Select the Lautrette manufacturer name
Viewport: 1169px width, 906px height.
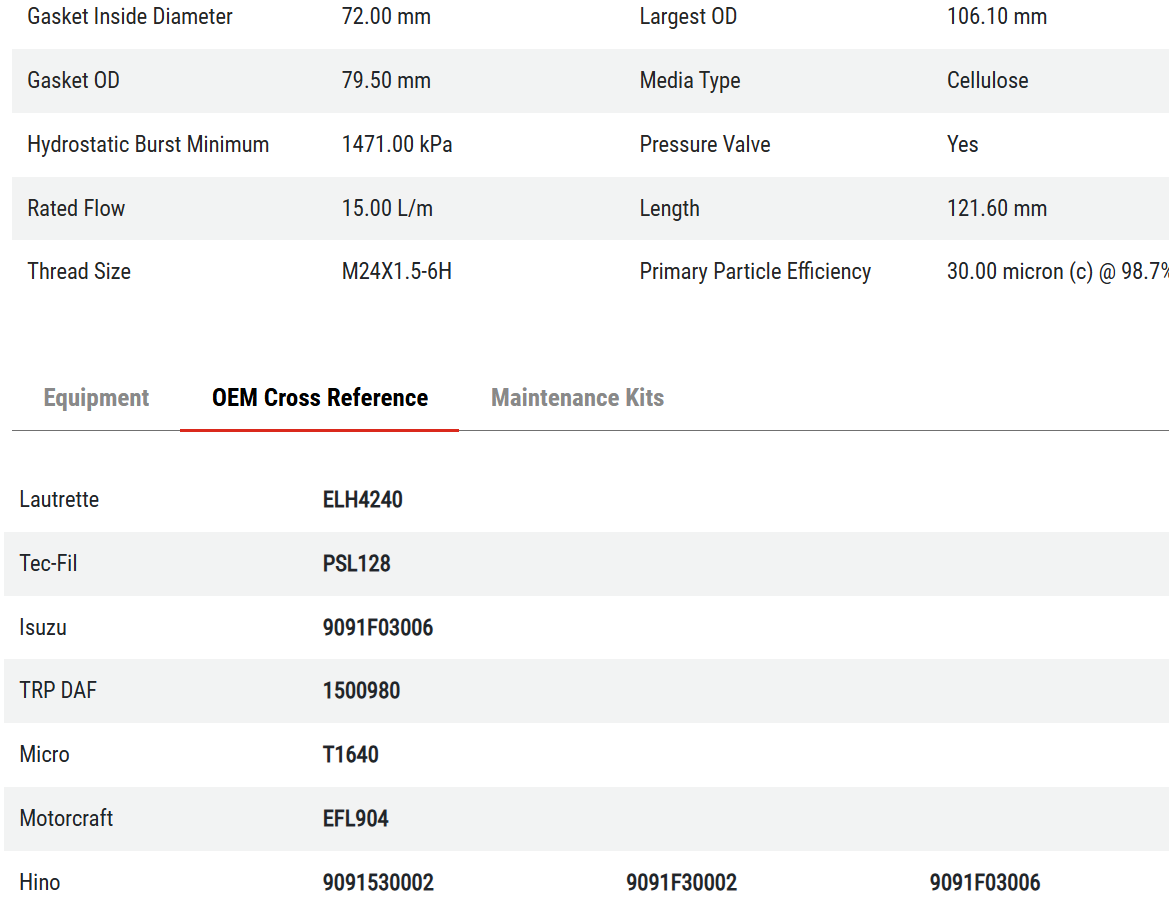point(59,500)
